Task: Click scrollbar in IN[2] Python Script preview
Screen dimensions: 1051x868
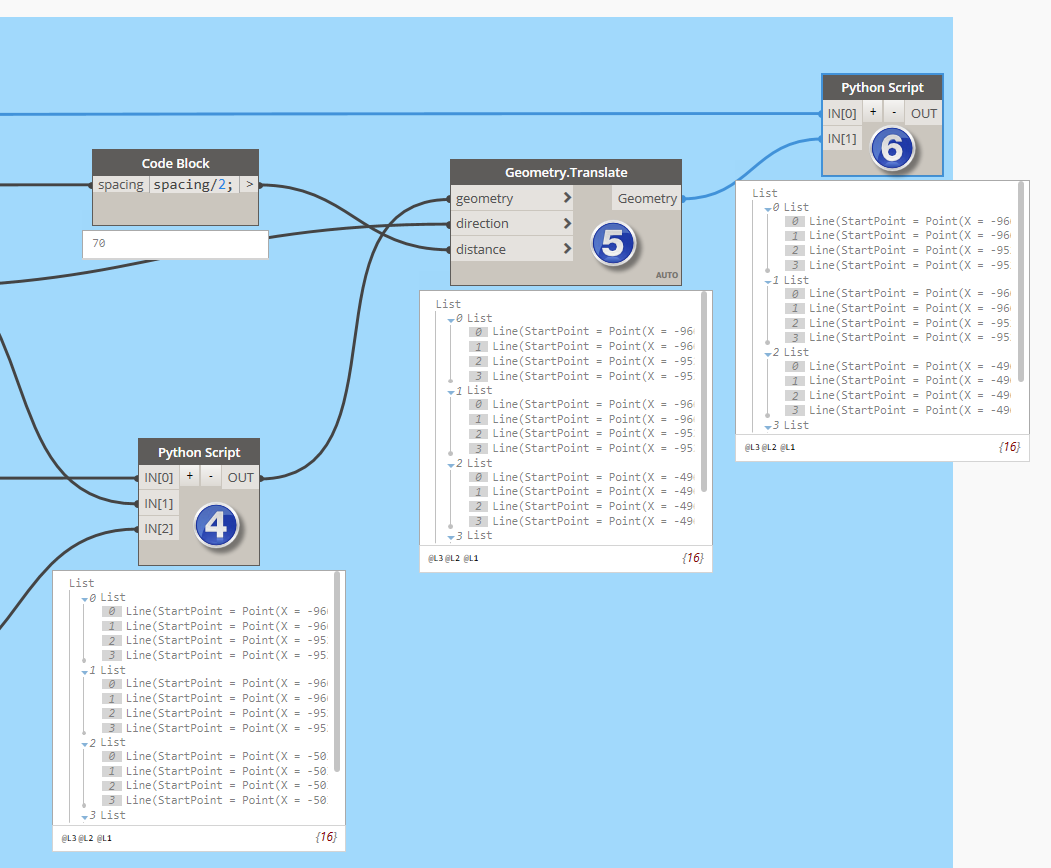Action: (337, 672)
